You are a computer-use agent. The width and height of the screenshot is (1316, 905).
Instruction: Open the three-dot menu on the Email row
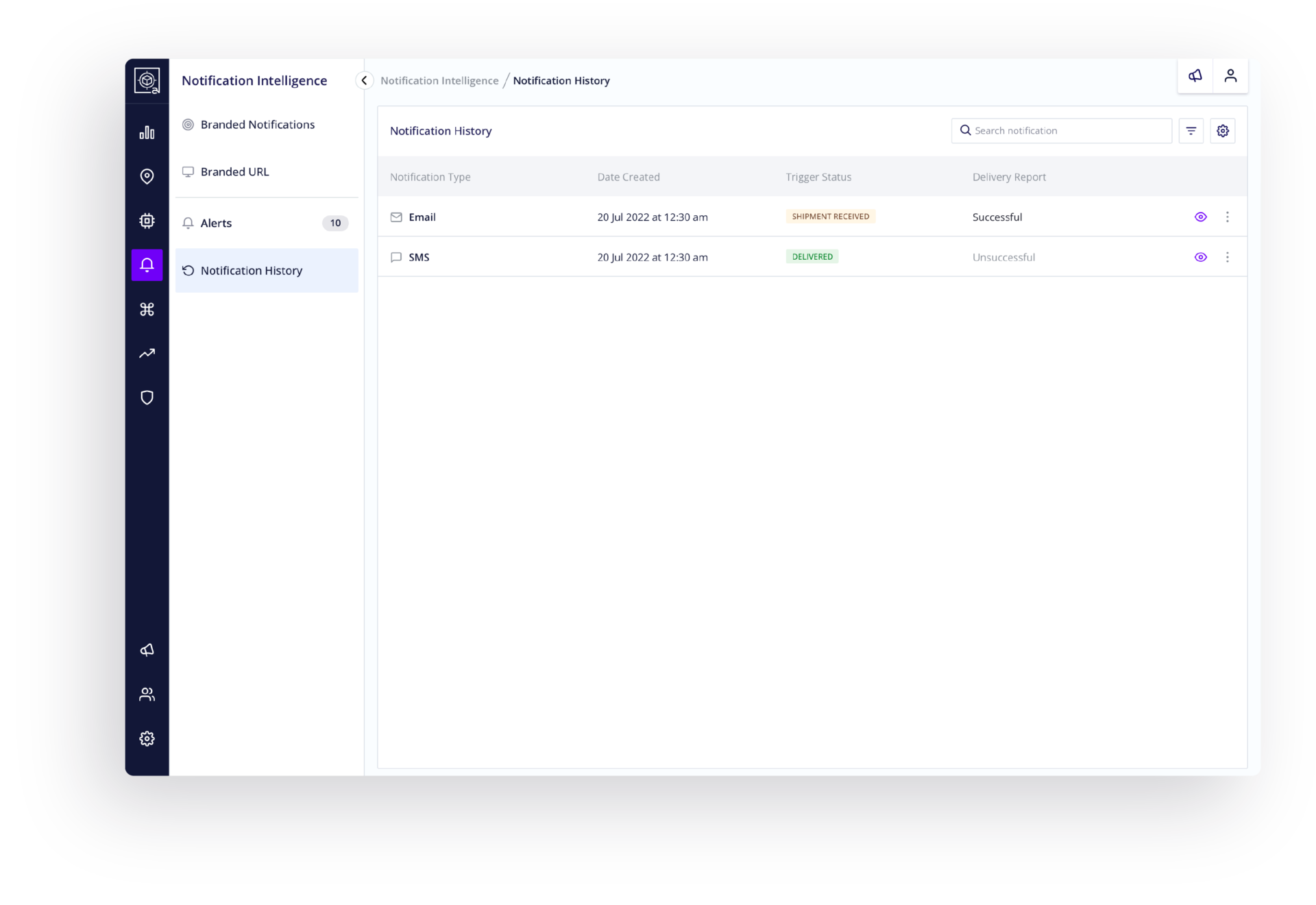coord(1228,217)
